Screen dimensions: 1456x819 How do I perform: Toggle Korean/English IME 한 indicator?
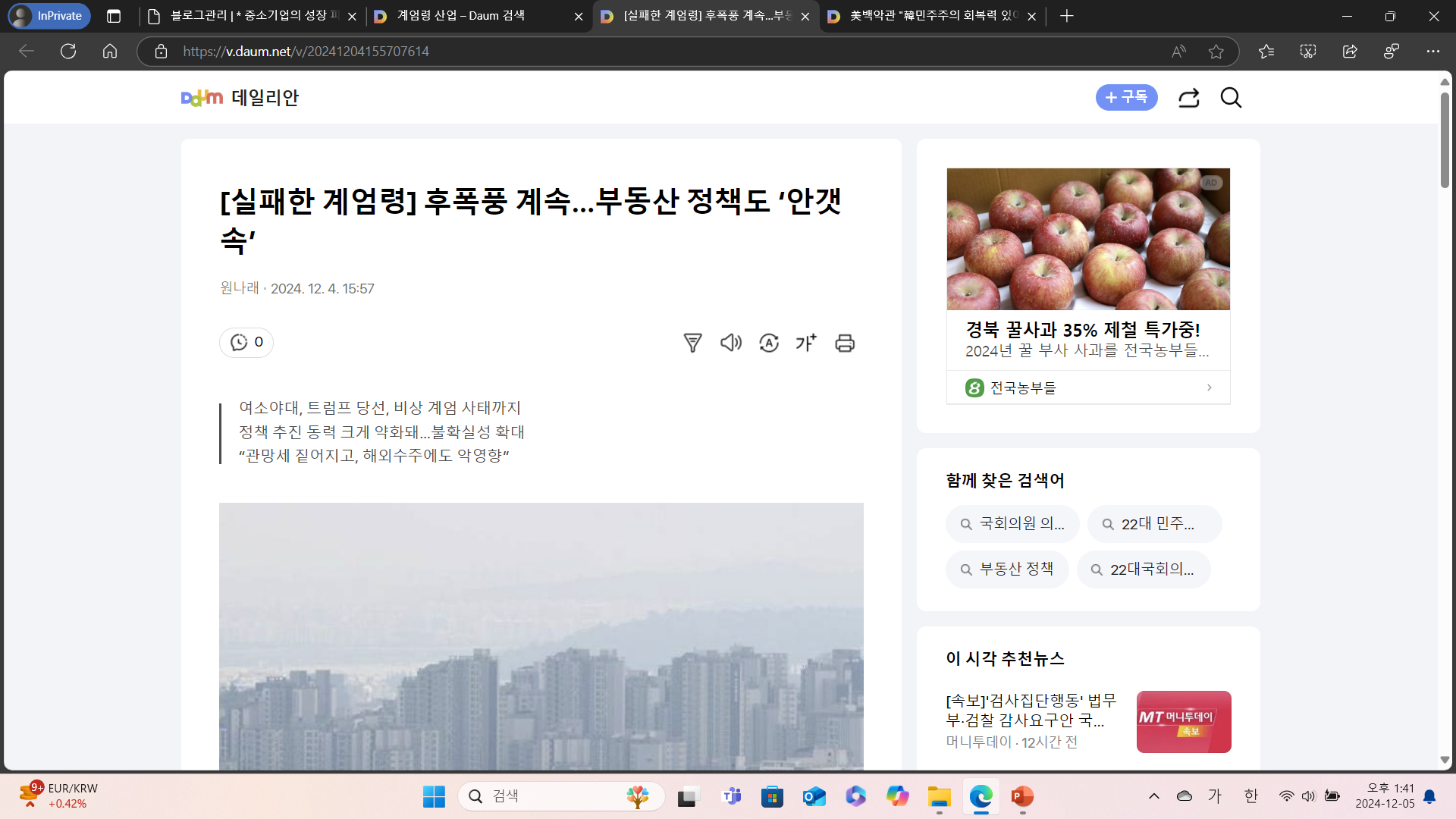(x=1250, y=795)
